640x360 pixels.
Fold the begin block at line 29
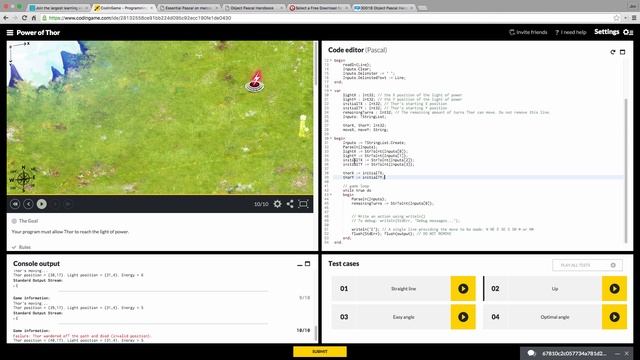pos(331,138)
